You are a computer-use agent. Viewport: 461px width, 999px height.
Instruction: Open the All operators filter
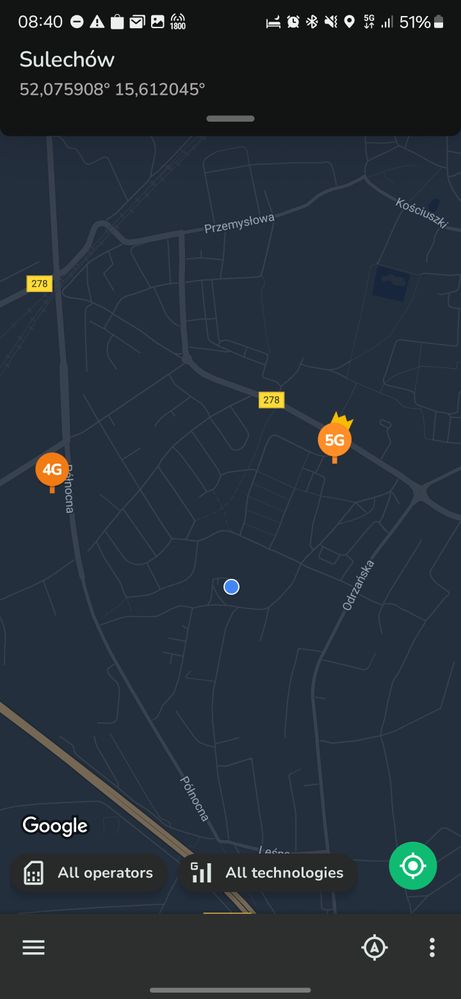click(x=89, y=873)
